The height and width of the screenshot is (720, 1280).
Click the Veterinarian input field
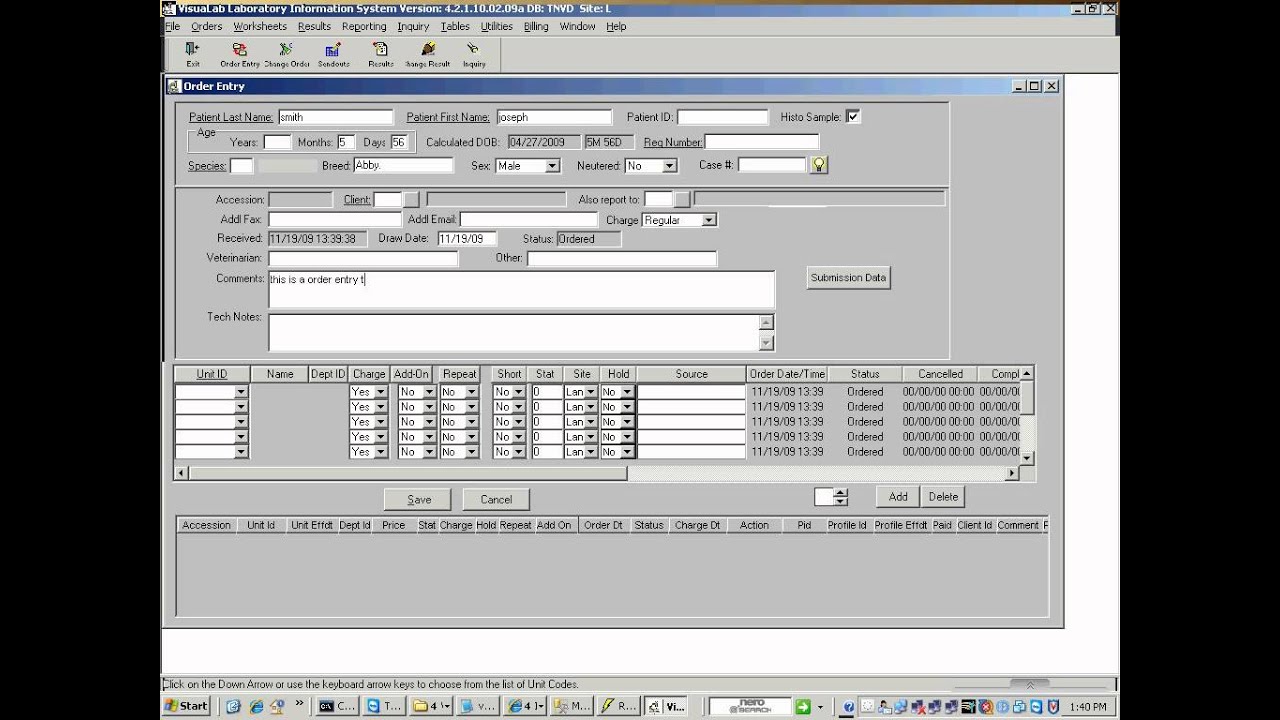(x=363, y=259)
